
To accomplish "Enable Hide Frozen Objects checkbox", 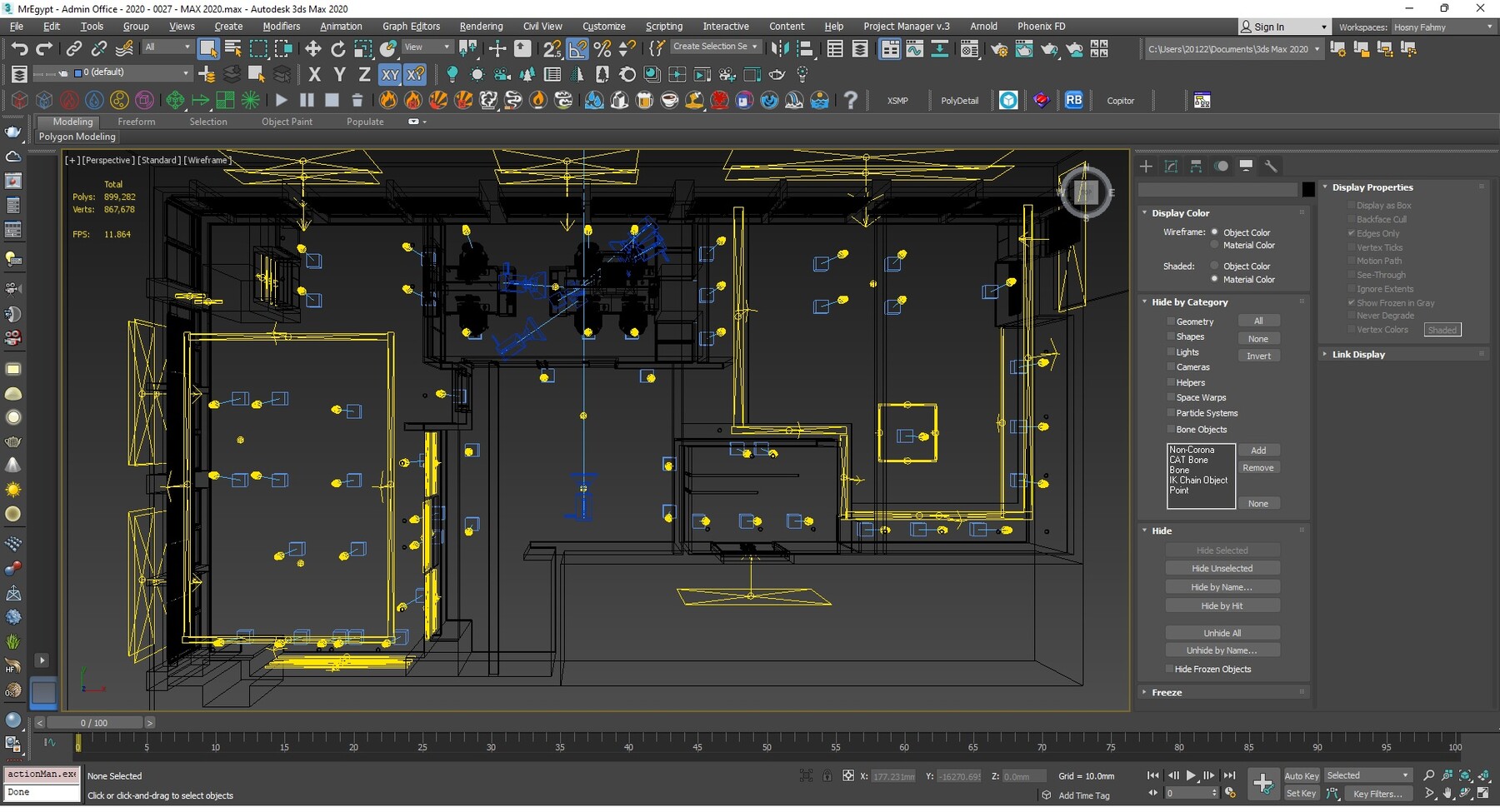I will pos(1170,670).
